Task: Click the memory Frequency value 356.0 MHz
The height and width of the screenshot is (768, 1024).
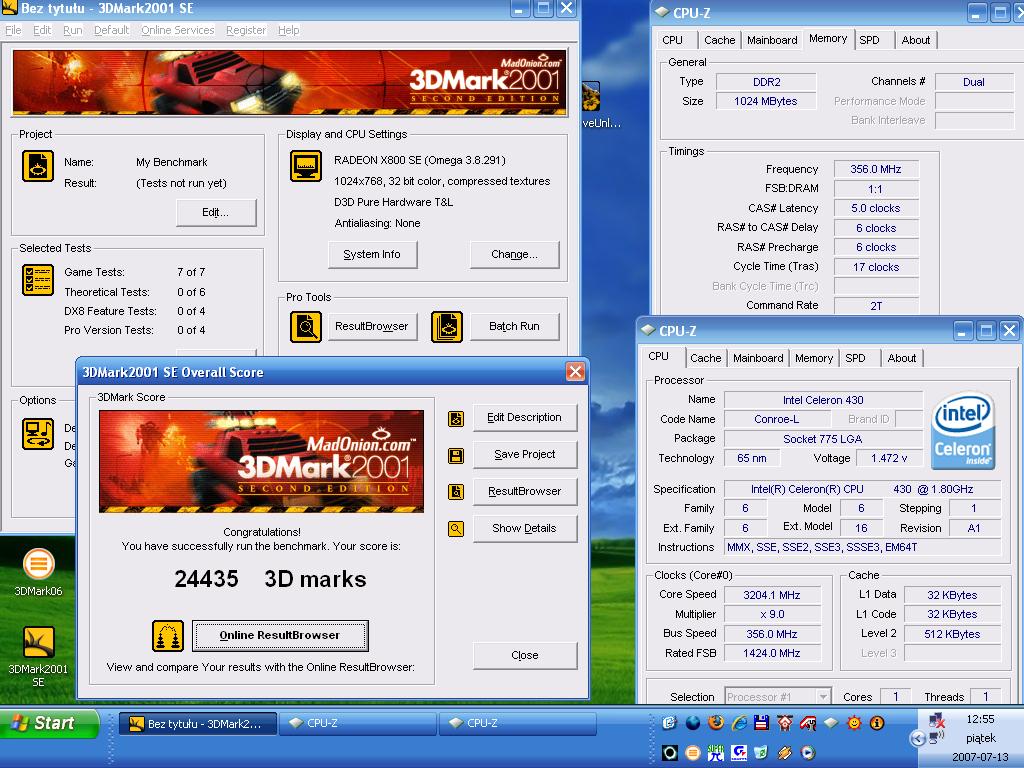Action: tap(876, 169)
